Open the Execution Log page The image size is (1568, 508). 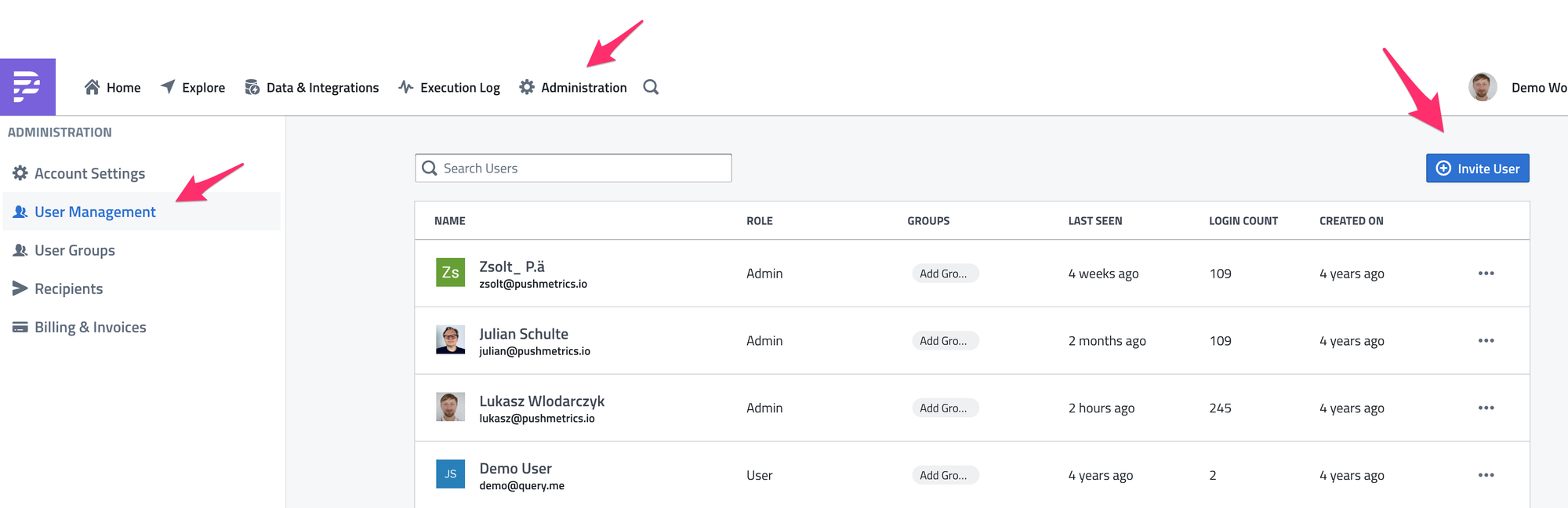(x=449, y=88)
